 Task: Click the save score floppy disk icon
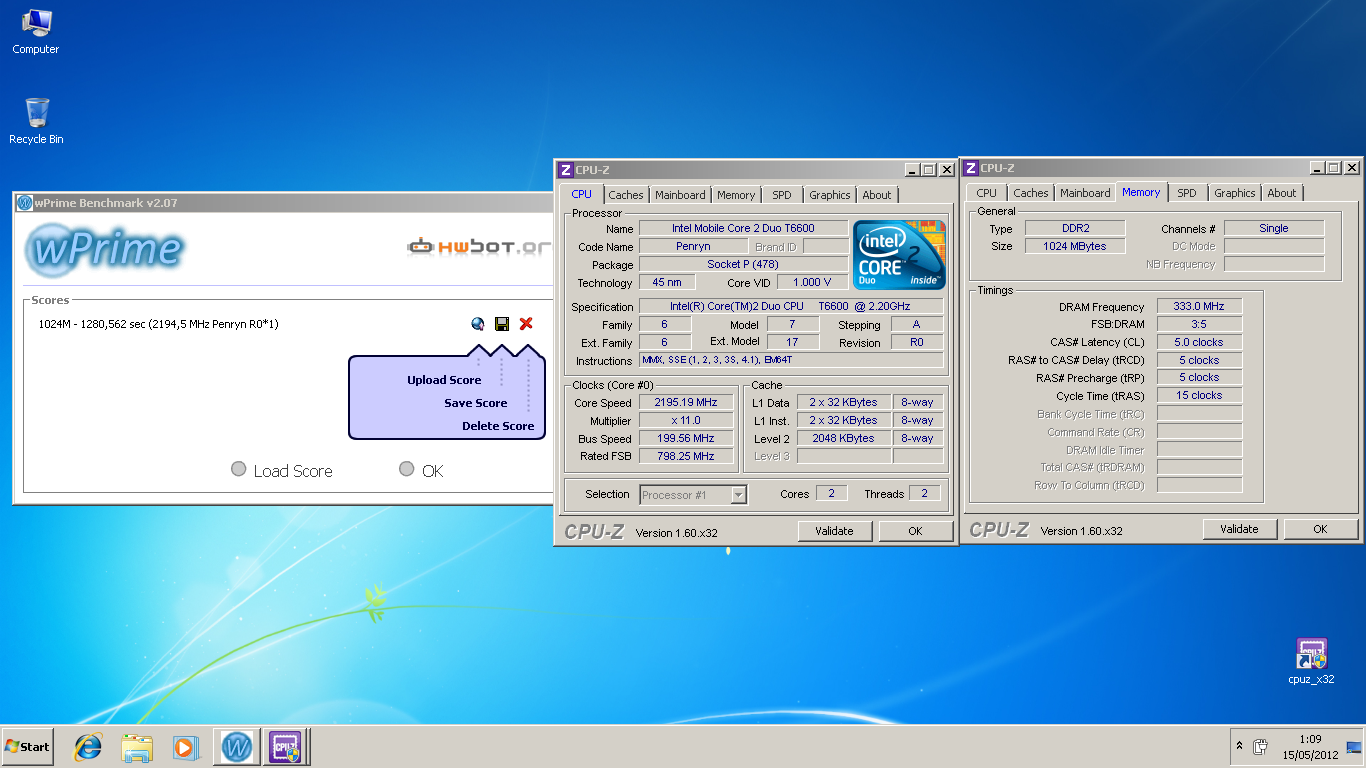coord(502,324)
